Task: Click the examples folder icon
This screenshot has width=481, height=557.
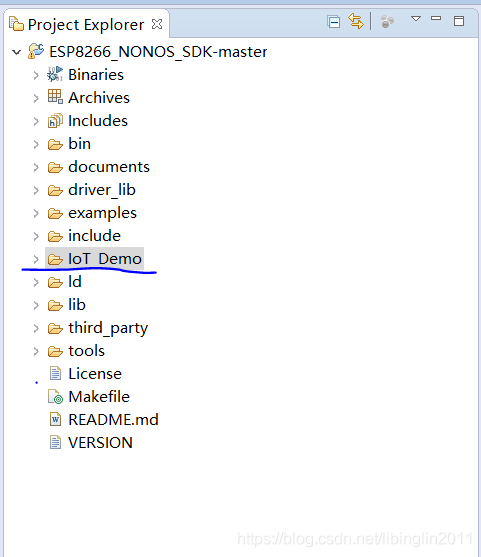Action: [x=55, y=213]
